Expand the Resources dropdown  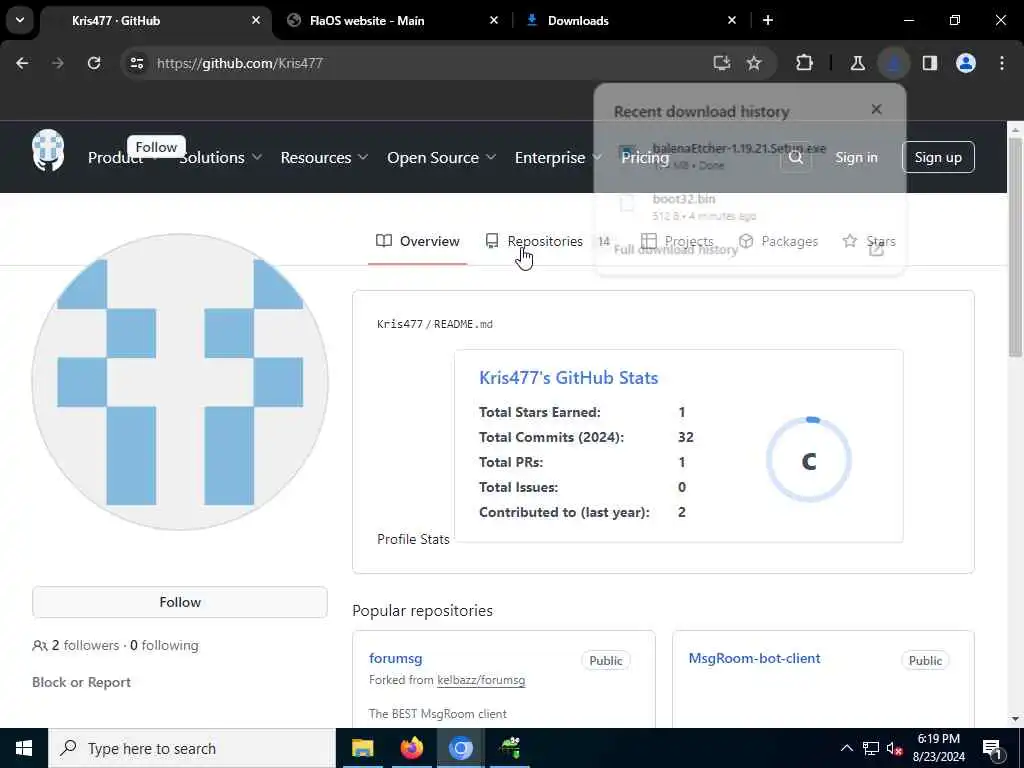point(325,157)
